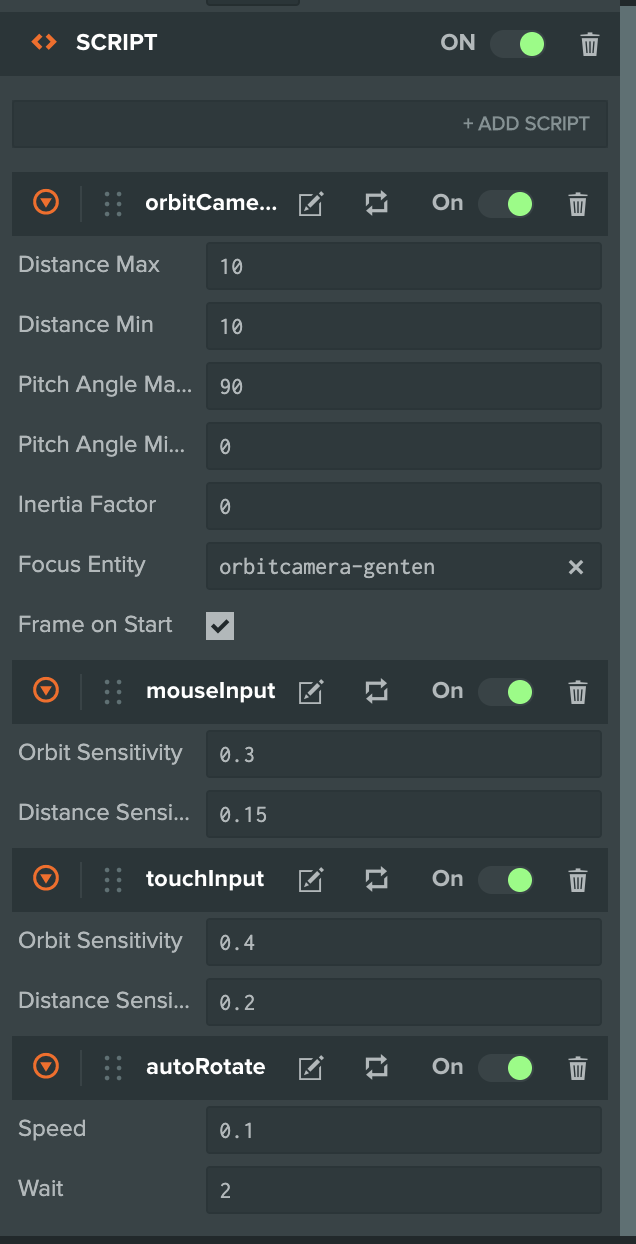The image size is (636, 1244).
Task: Remove the touchInput script with trash icon
Action: point(577,880)
